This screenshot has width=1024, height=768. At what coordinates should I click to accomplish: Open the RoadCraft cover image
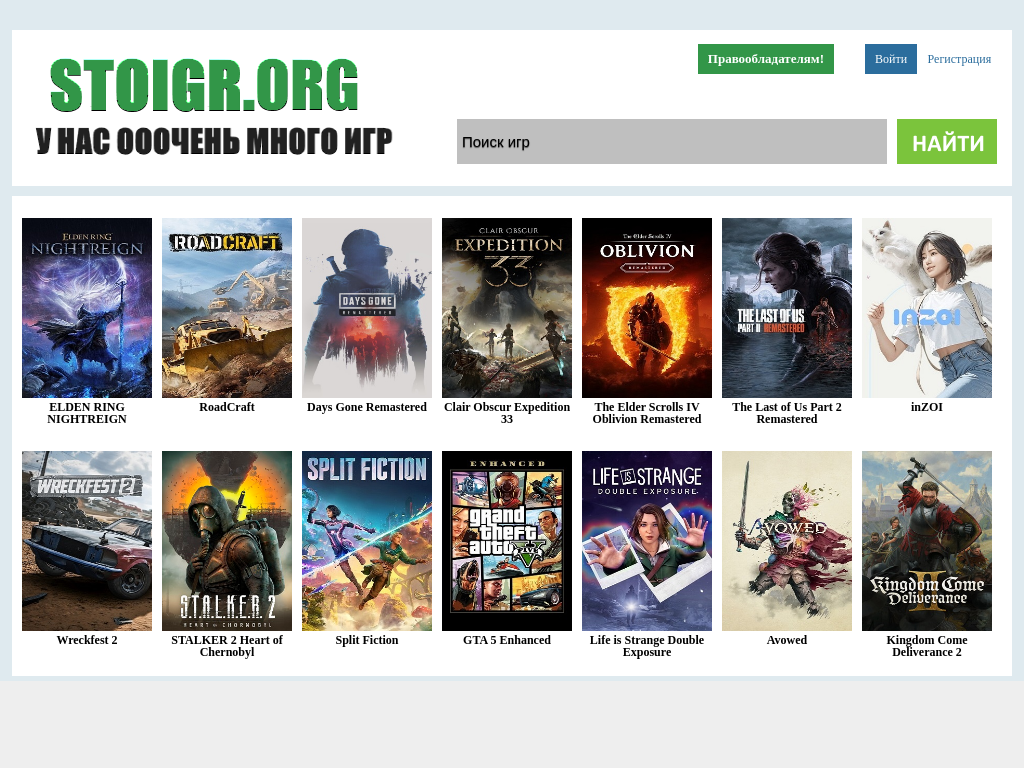tap(227, 308)
